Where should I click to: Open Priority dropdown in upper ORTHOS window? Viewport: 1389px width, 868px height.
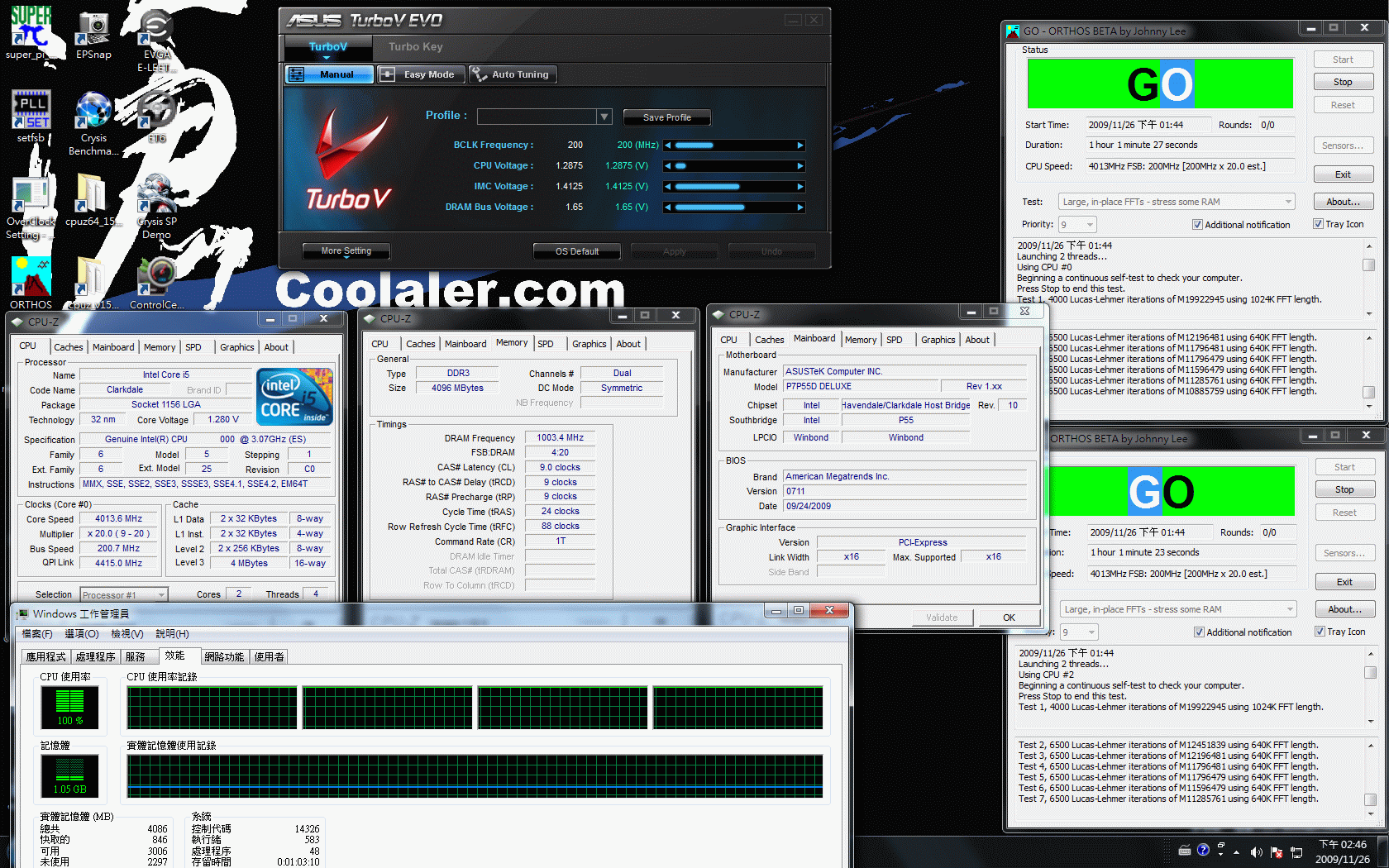click(x=1077, y=225)
